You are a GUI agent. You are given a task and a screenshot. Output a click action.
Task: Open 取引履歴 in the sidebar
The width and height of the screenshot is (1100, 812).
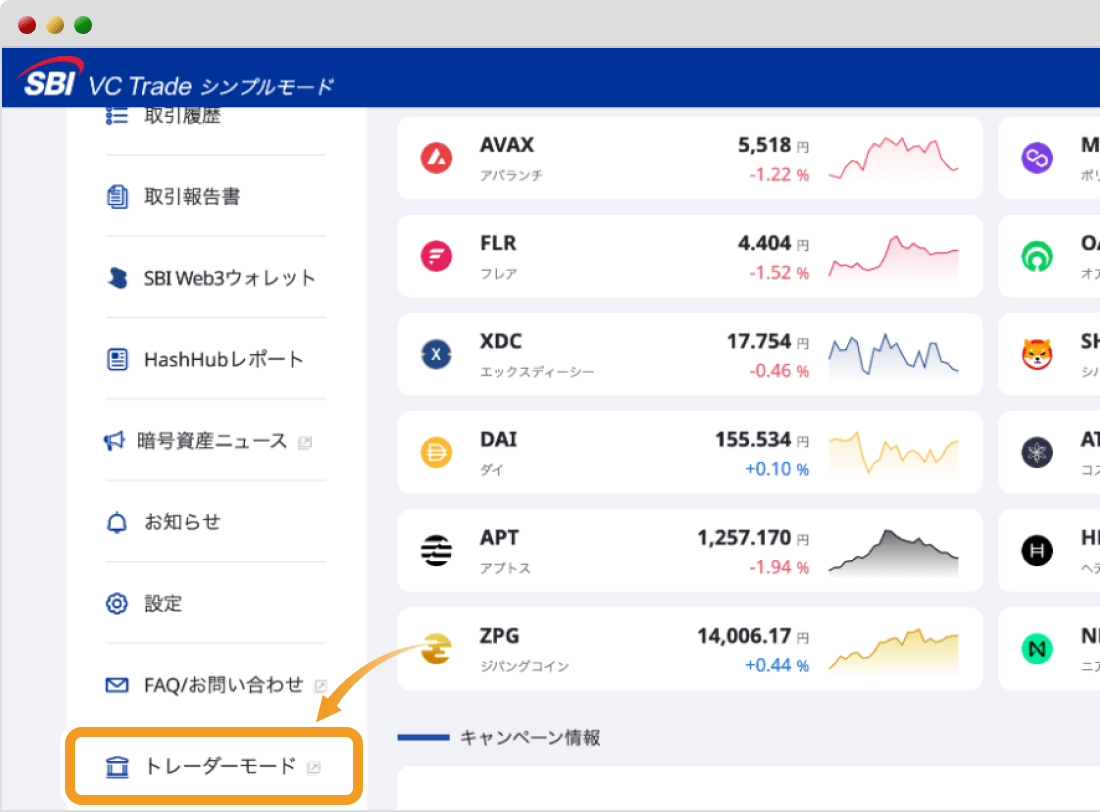pos(181,116)
